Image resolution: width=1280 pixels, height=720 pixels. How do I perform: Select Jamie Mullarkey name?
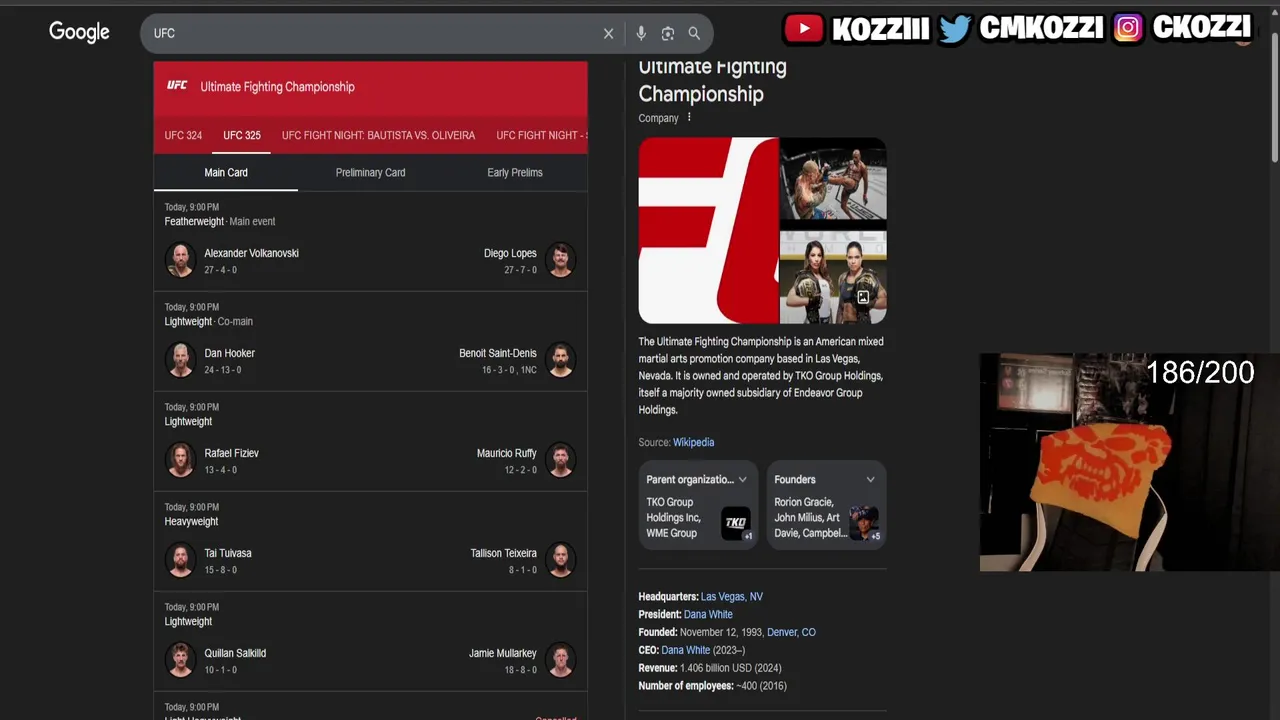pyautogui.click(x=503, y=653)
